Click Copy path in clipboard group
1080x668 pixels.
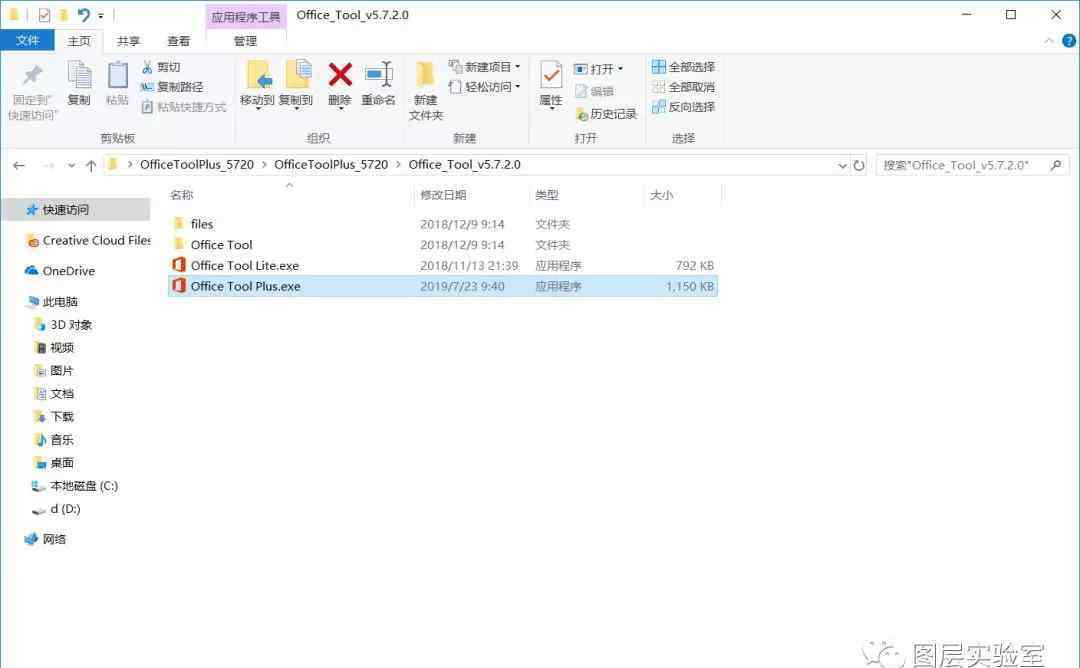(172, 87)
